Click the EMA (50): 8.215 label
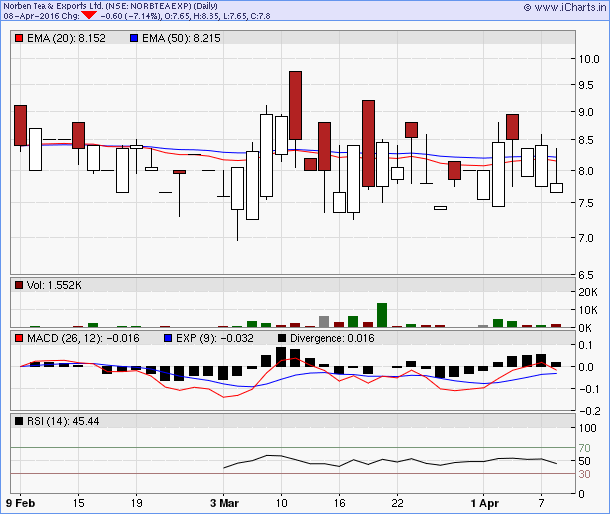The width and height of the screenshot is (610, 514). point(181,38)
